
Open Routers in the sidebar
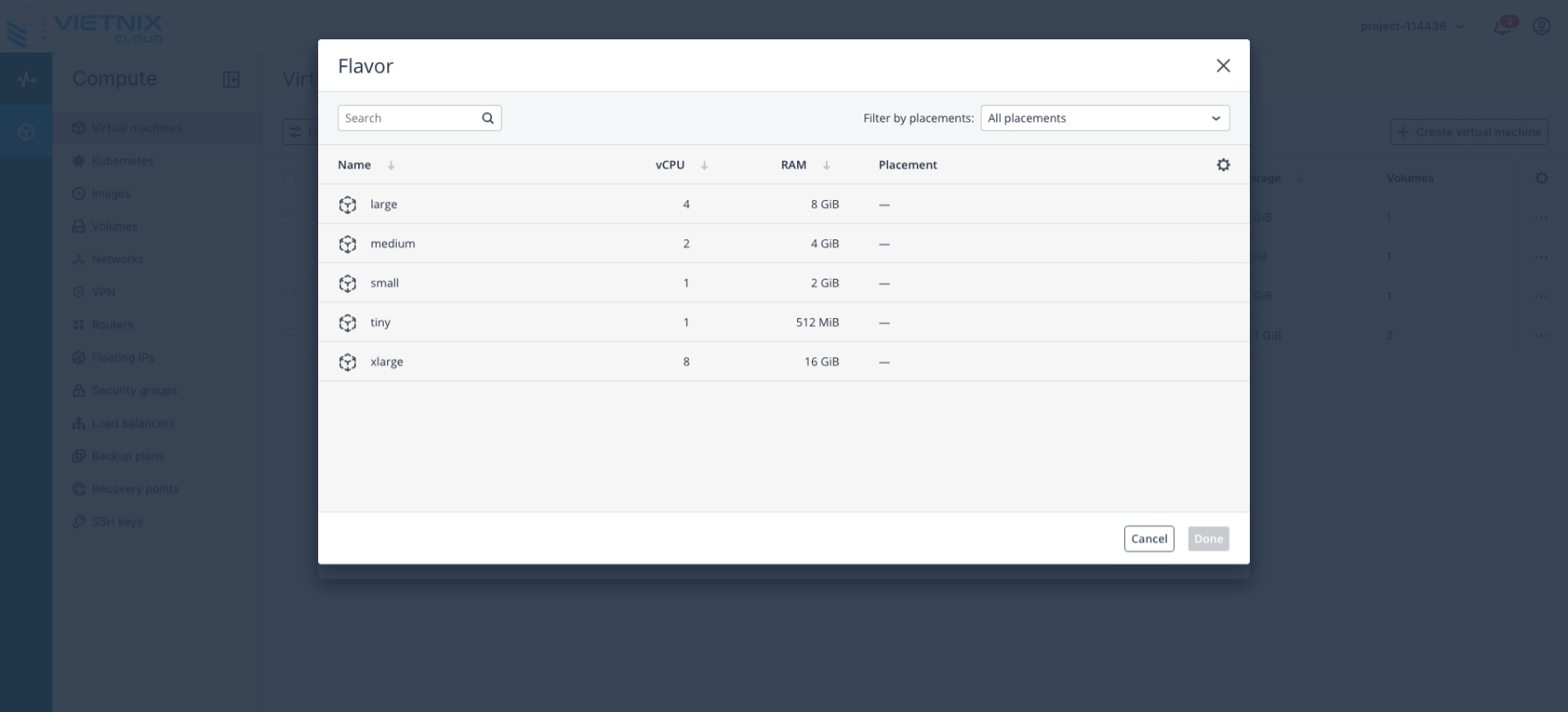(157, 325)
